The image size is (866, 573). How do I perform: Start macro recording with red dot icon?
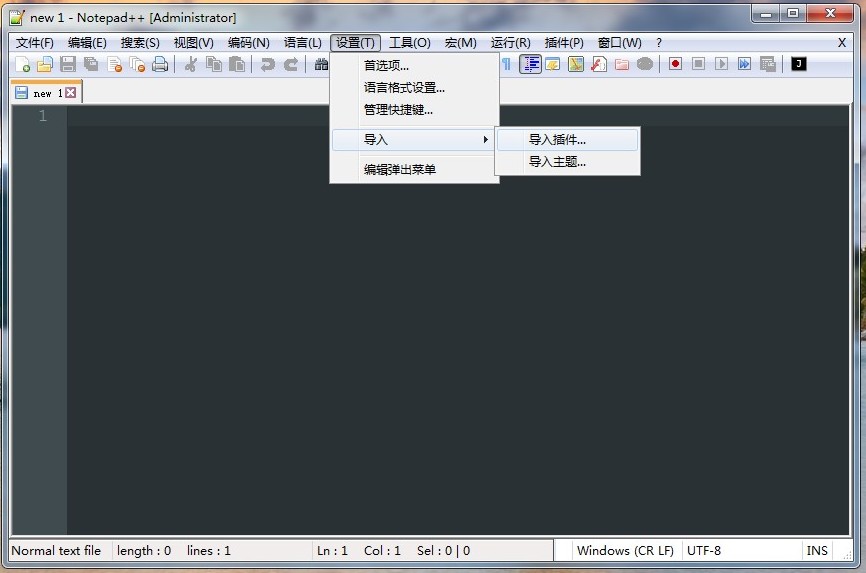click(675, 64)
